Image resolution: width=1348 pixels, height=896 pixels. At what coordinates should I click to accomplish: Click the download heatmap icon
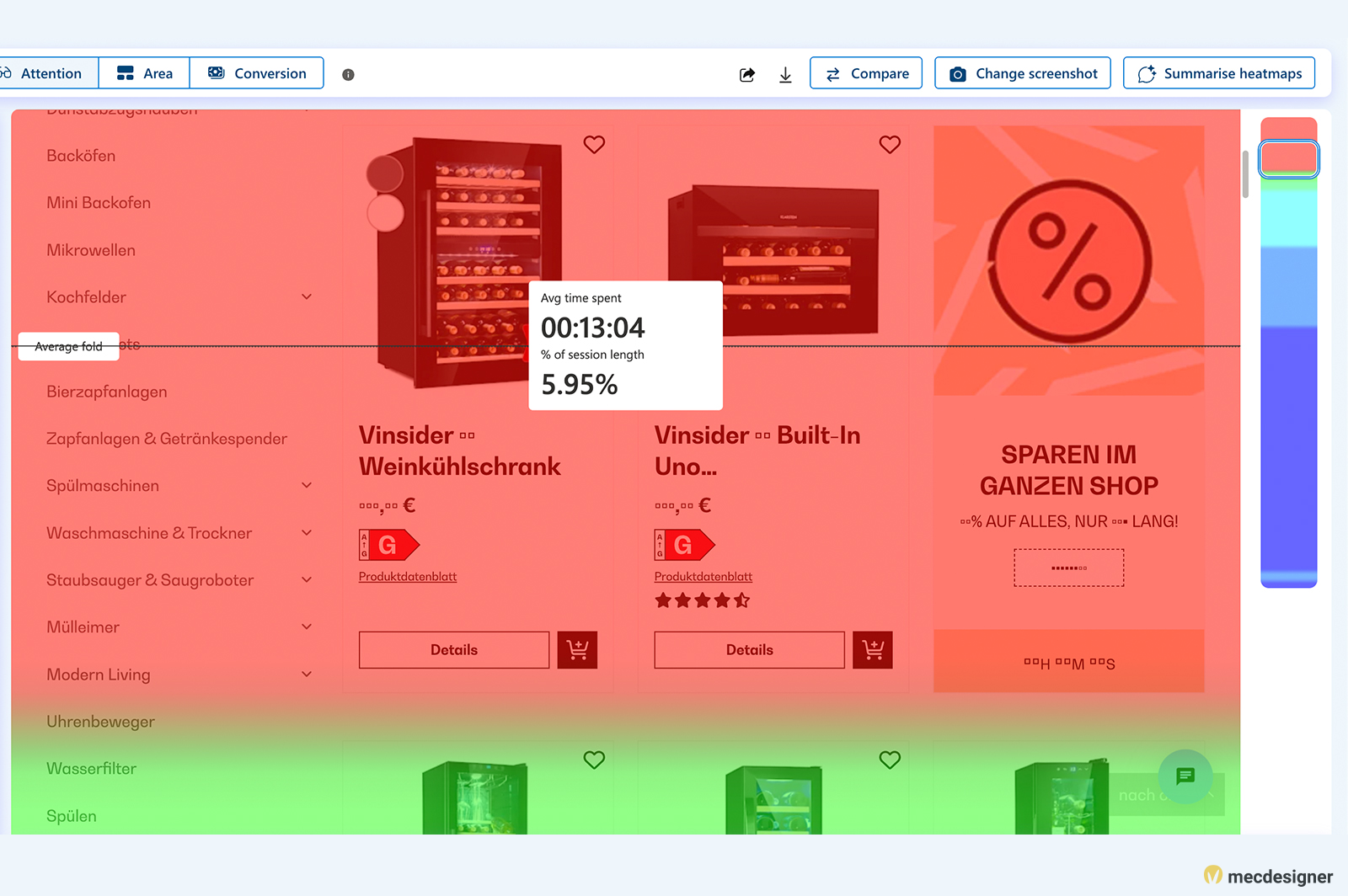[x=785, y=74]
